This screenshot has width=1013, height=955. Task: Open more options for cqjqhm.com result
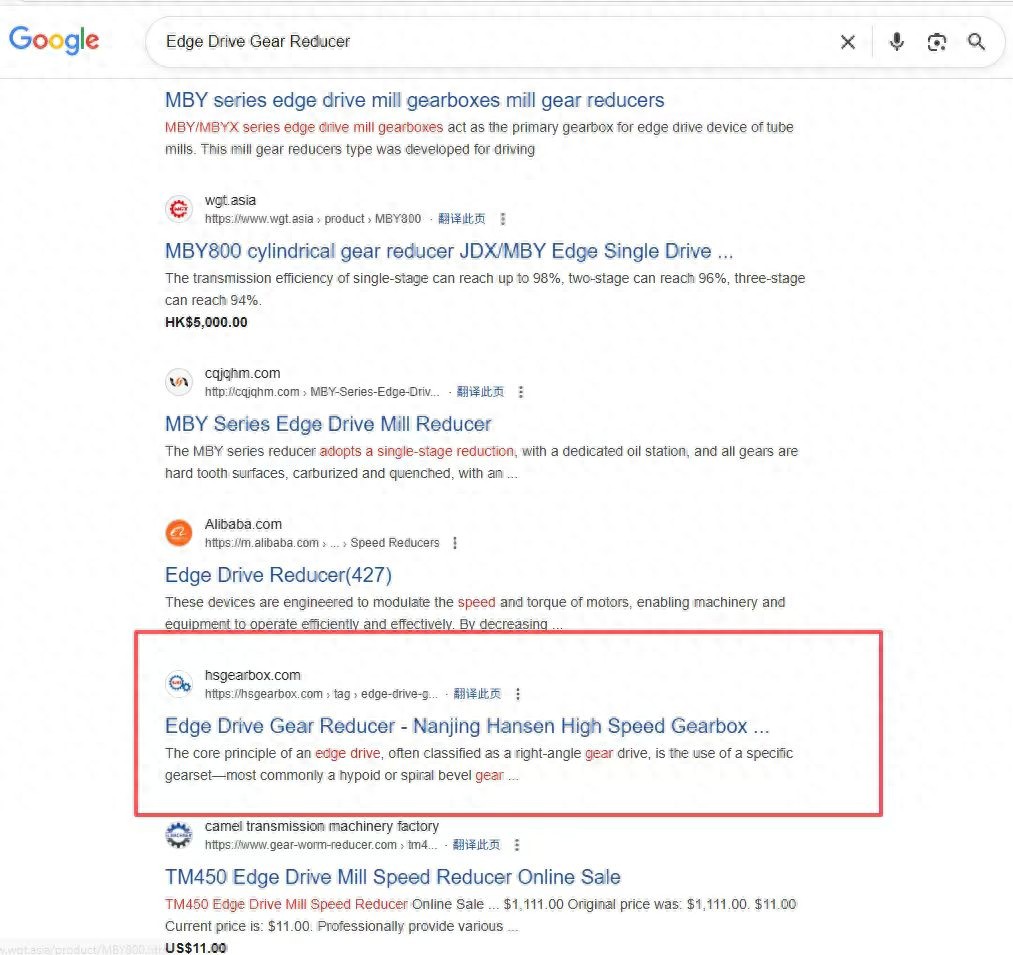[x=521, y=392]
